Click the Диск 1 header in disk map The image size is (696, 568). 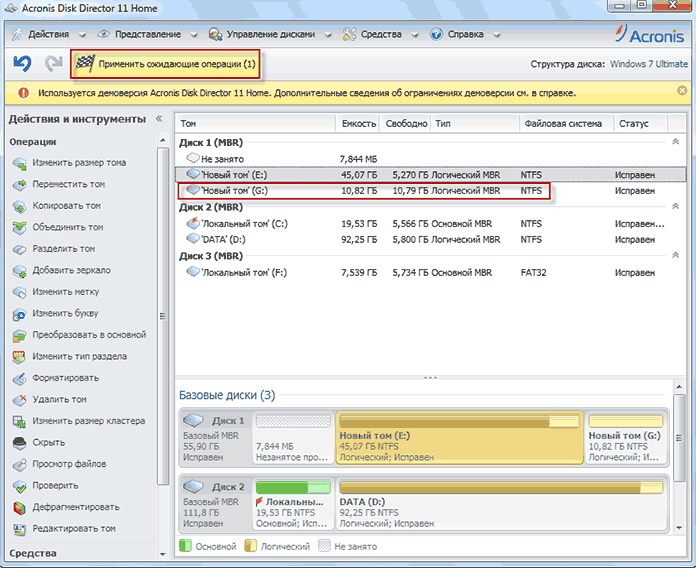[x=216, y=438]
